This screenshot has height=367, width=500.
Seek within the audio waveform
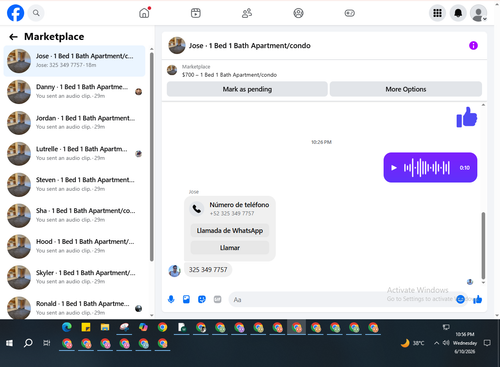427,168
